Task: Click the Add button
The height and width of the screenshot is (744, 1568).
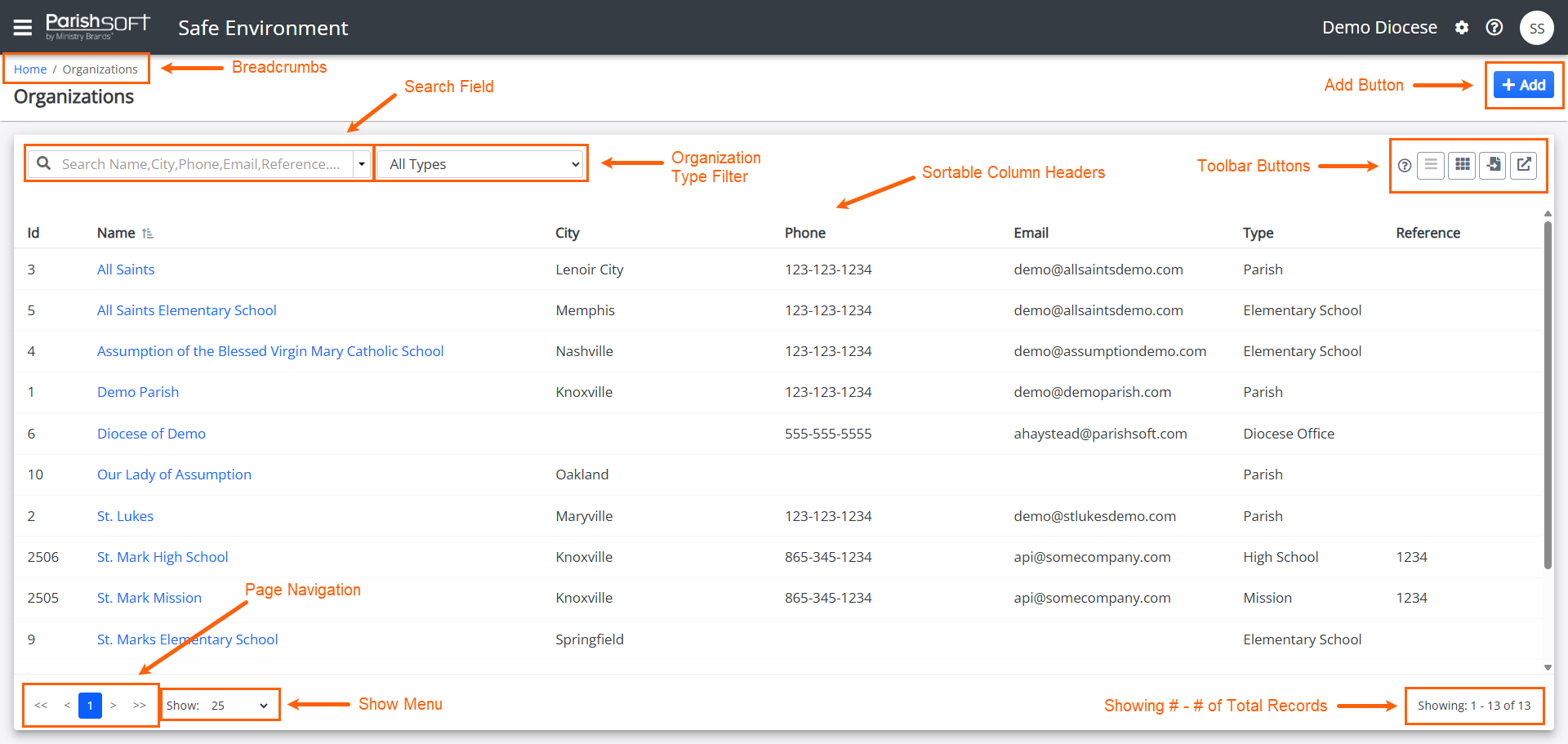Action: (x=1524, y=85)
